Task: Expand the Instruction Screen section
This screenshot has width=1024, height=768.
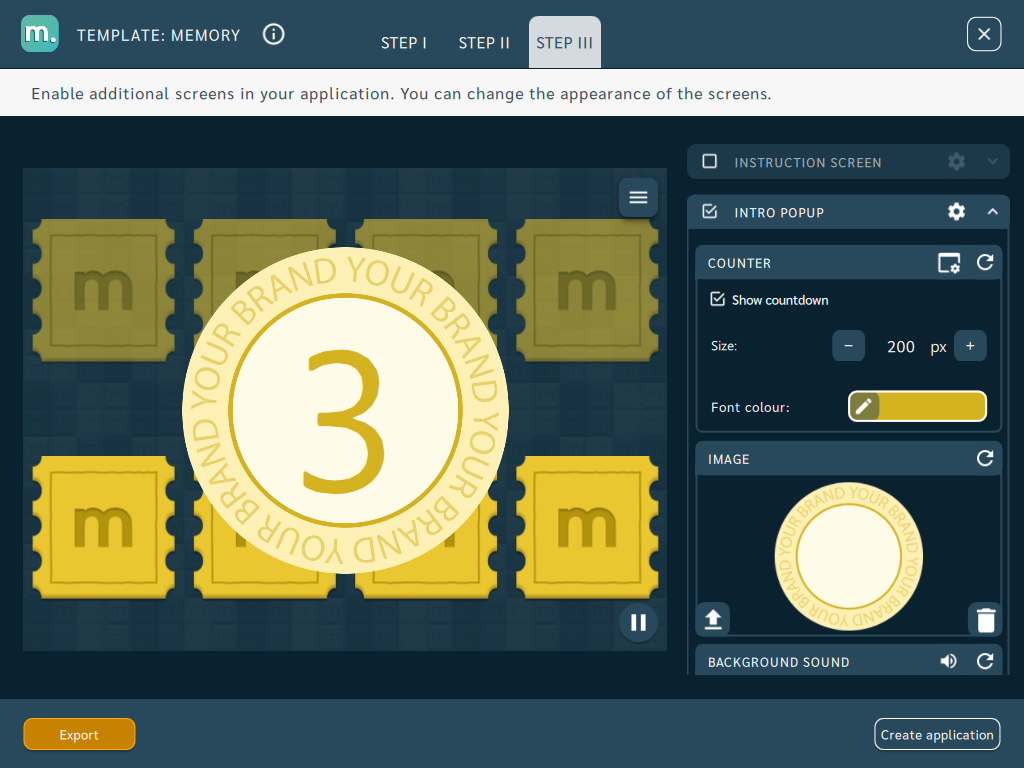Action: [993, 161]
